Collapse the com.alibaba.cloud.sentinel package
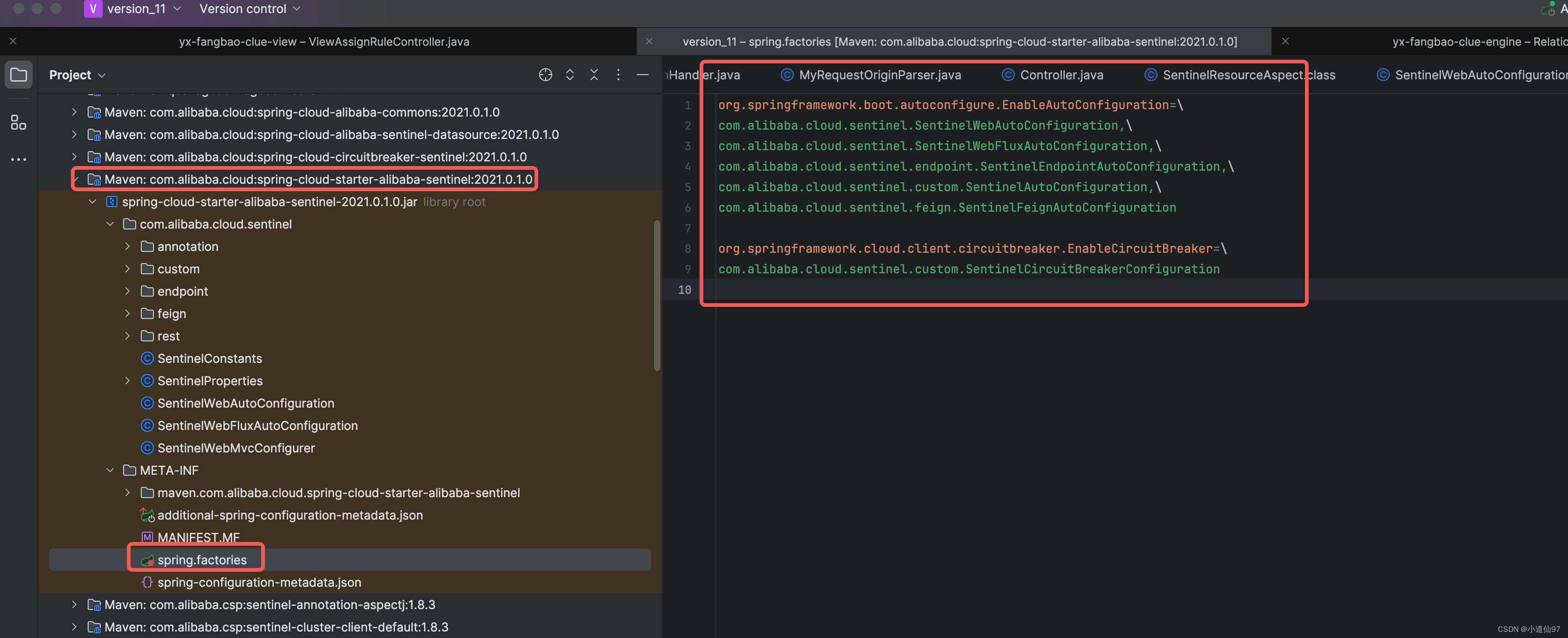The image size is (1568, 638). click(x=110, y=224)
